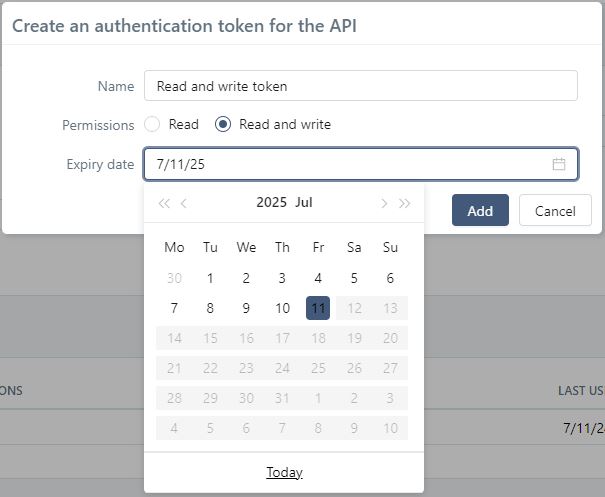This screenshot has height=497, width=605.
Task: Jump to next year with double-right arrow
Action: click(x=404, y=203)
